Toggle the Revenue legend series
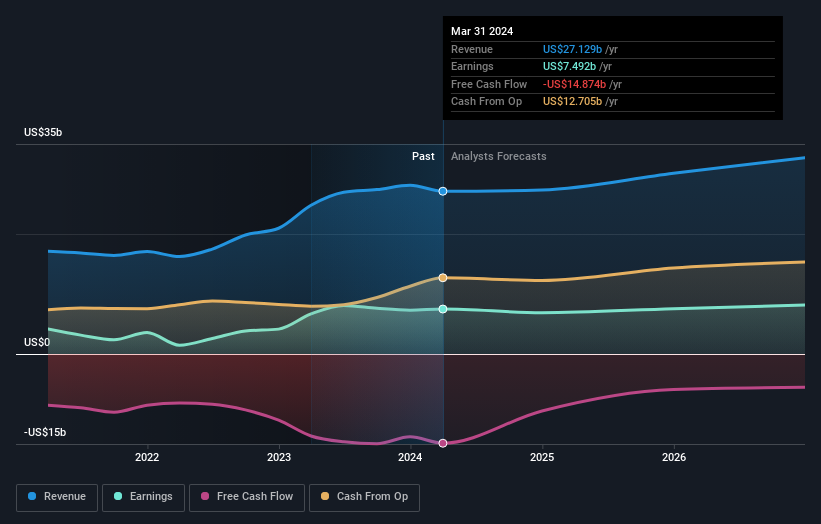The height and width of the screenshot is (524, 821). point(57,497)
